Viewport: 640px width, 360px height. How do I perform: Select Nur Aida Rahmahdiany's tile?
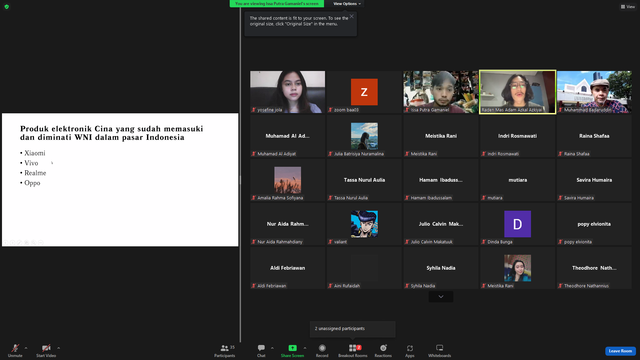coord(288,224)
